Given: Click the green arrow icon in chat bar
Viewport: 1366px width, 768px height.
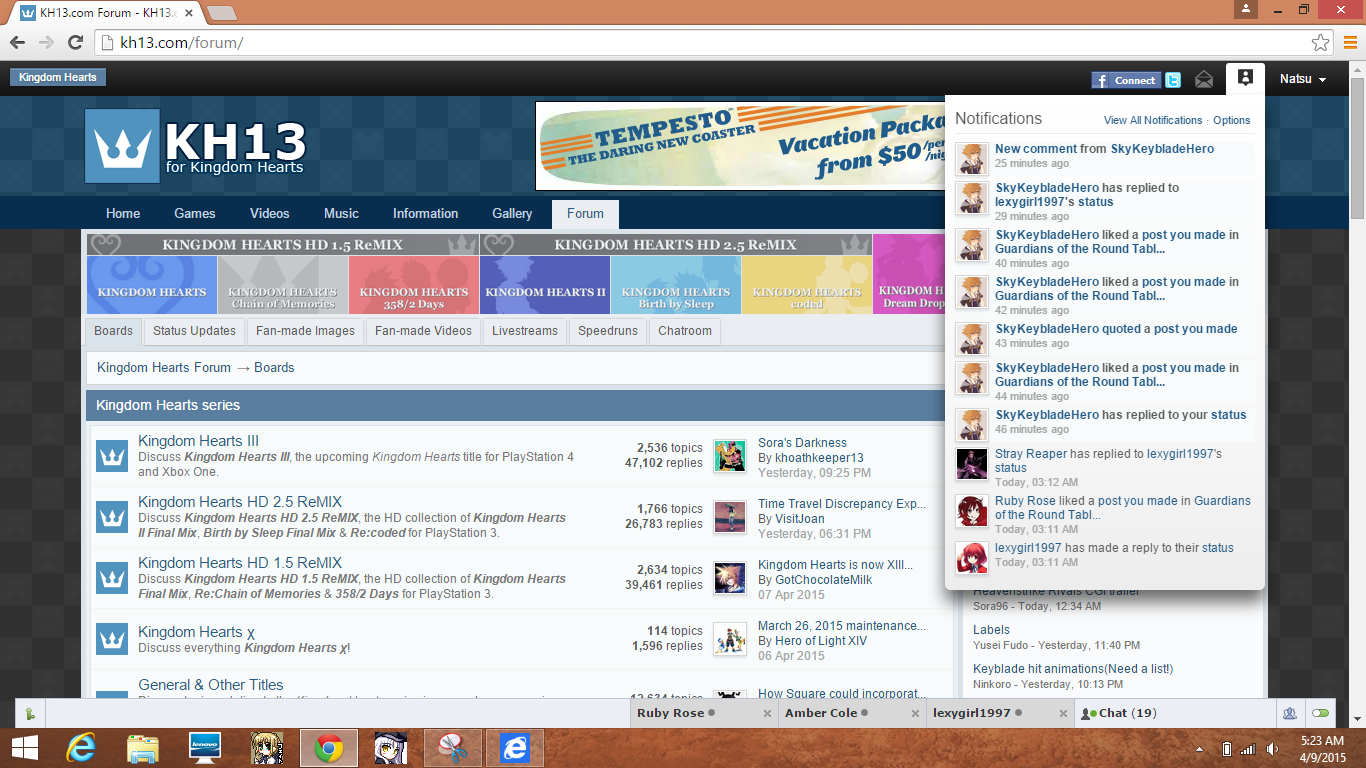Looking at the screenshot, I should click(30, 713).
